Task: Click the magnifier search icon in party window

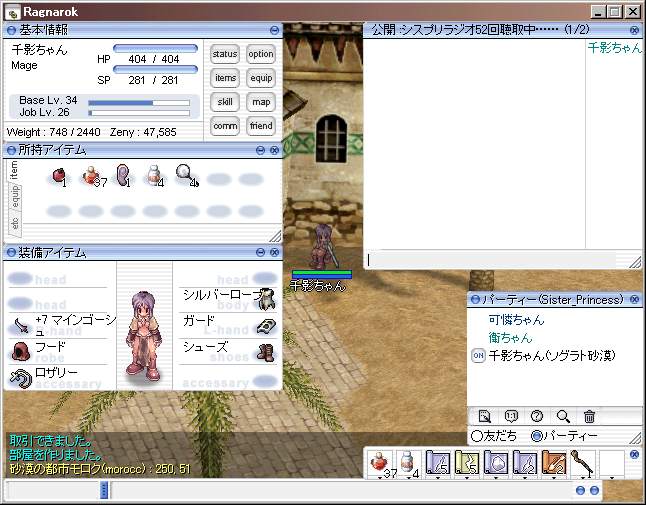Action: (x=563, y=416)
